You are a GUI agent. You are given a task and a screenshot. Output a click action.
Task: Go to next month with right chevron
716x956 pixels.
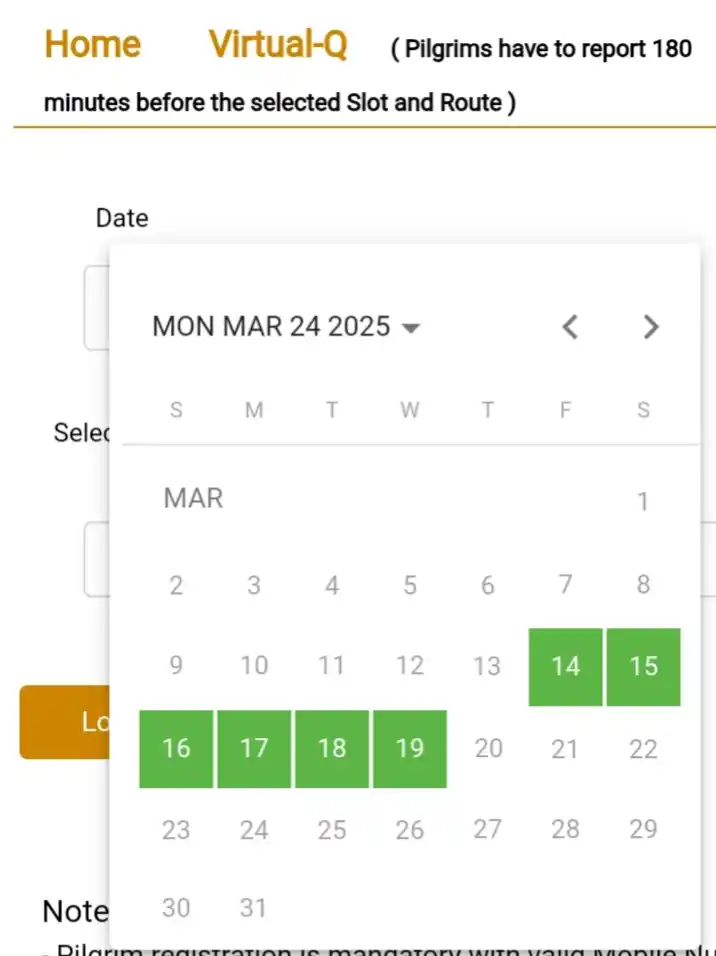pos(651,327)
